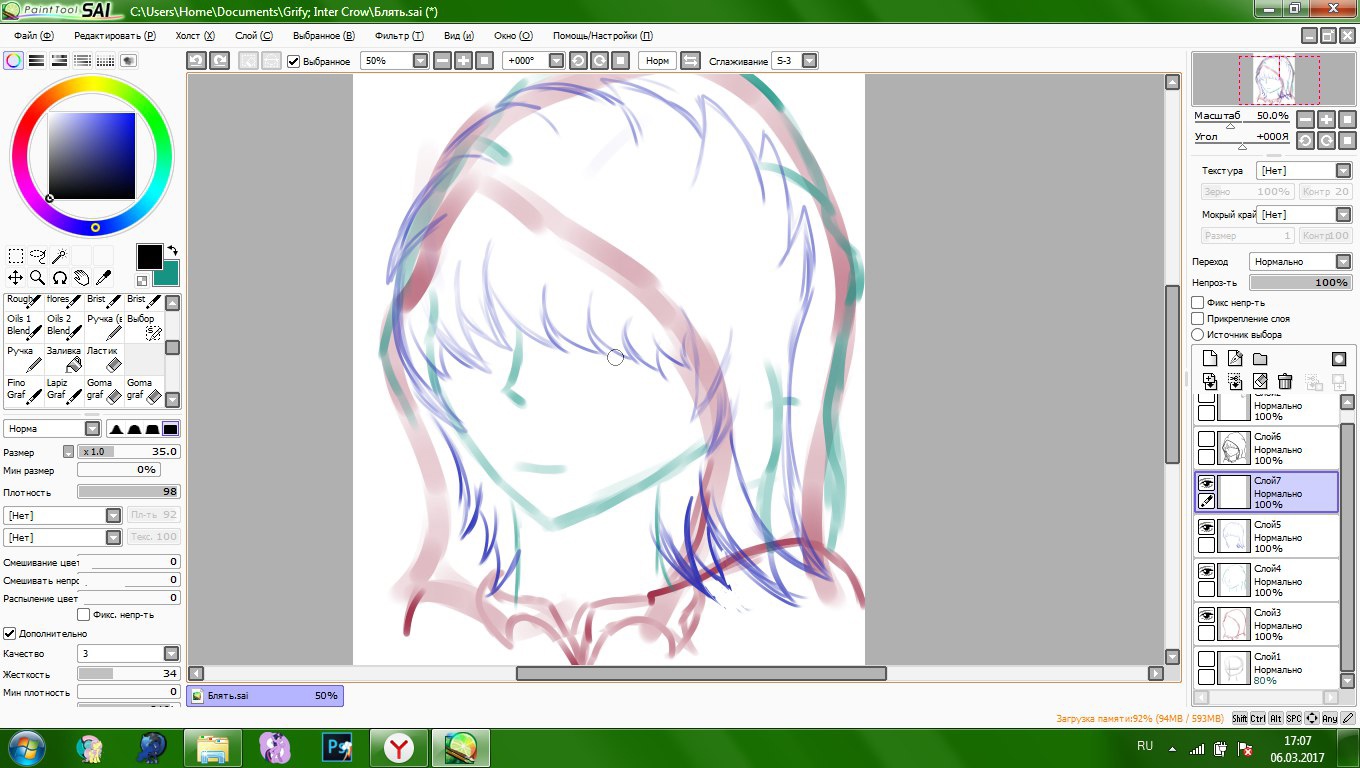
Task: Choose the Выбор selection pen tool
Action: (x=144, y=326)
